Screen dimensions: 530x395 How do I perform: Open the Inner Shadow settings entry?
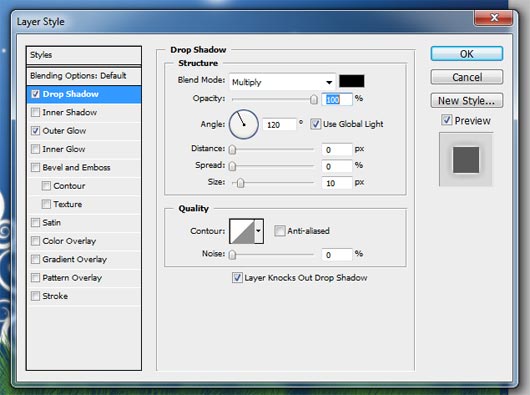(x=70, y=112)
